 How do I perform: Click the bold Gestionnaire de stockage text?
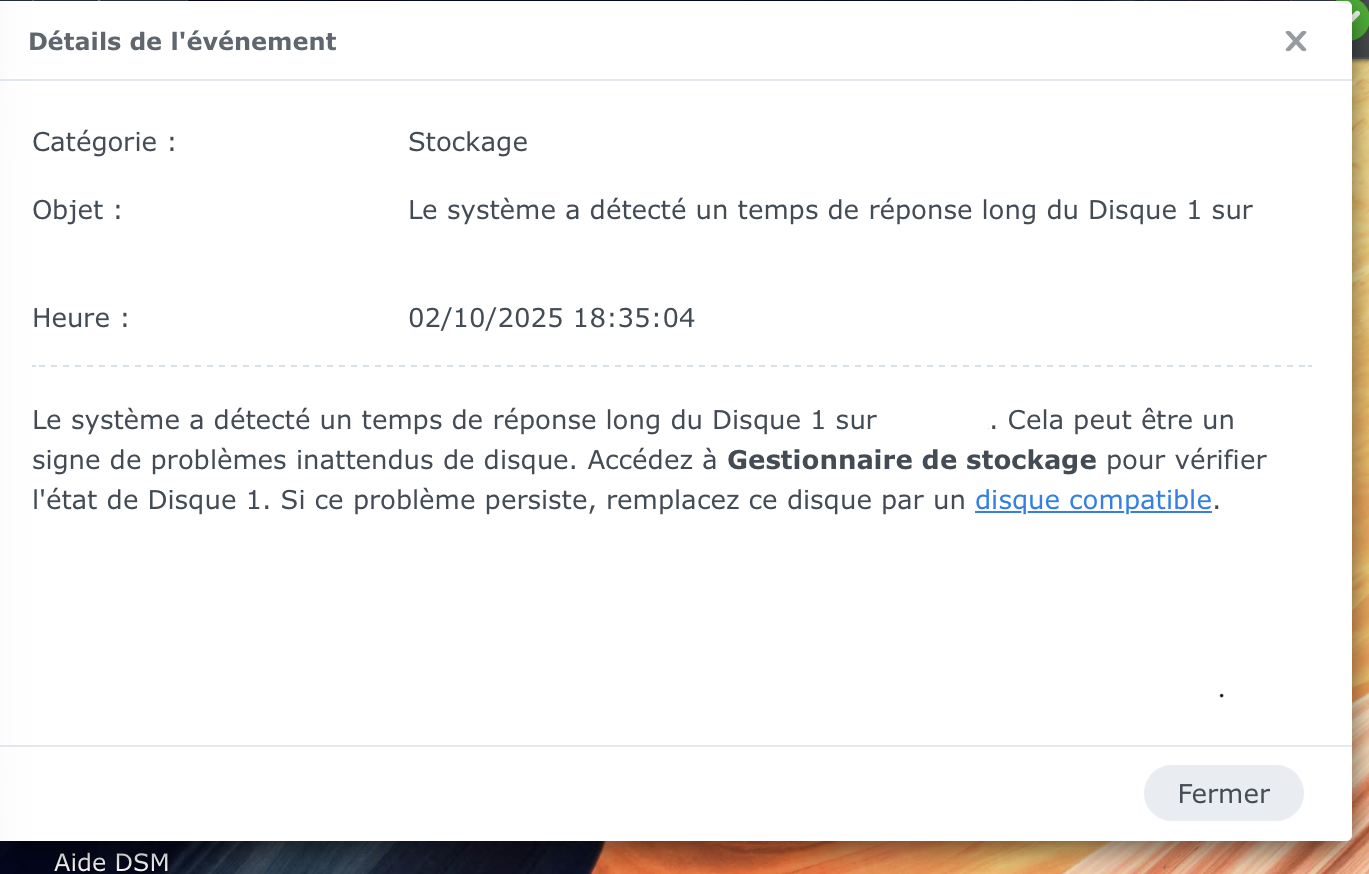(911, 460)
